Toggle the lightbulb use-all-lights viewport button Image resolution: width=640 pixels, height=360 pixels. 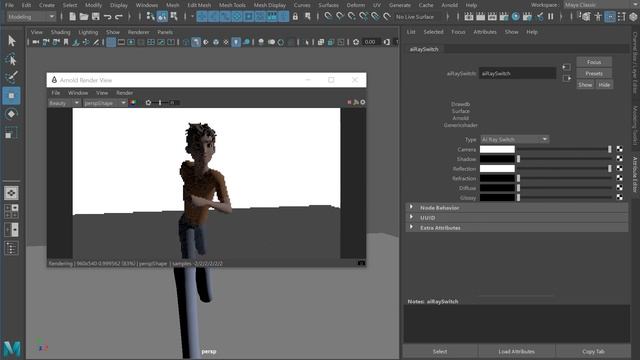[236, 42]
